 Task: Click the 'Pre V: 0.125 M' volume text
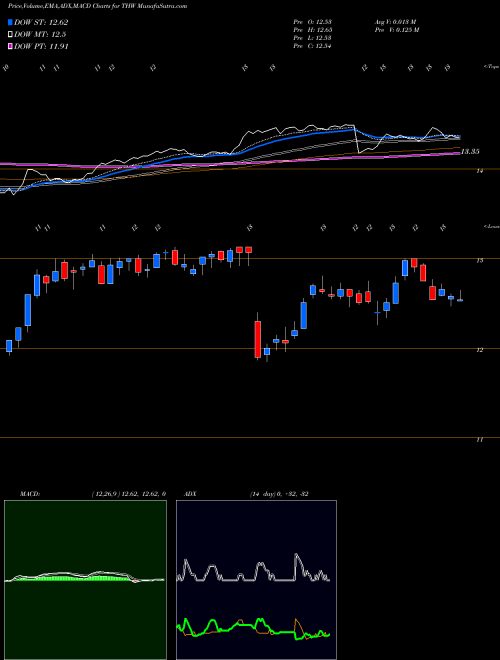pyautogui.click(x=398, y=30)
